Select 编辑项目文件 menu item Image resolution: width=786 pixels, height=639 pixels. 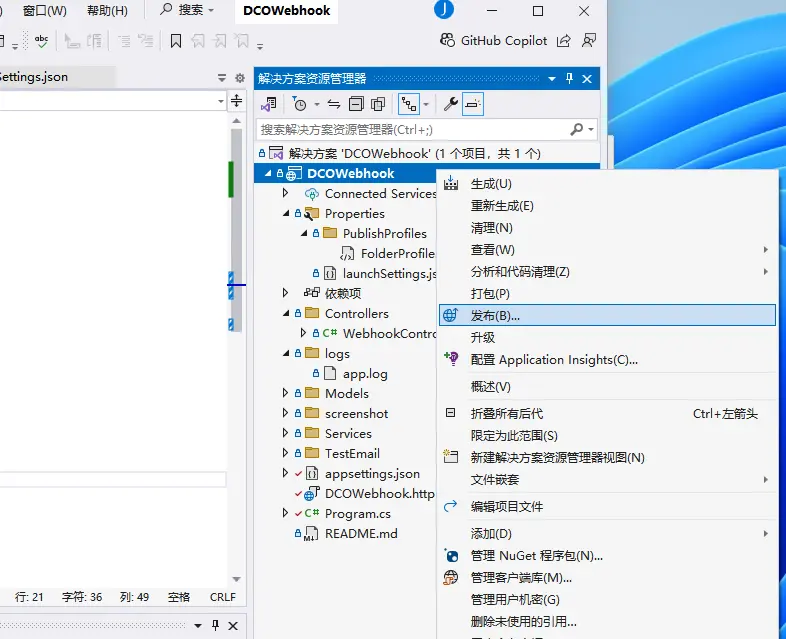[607, 507]
